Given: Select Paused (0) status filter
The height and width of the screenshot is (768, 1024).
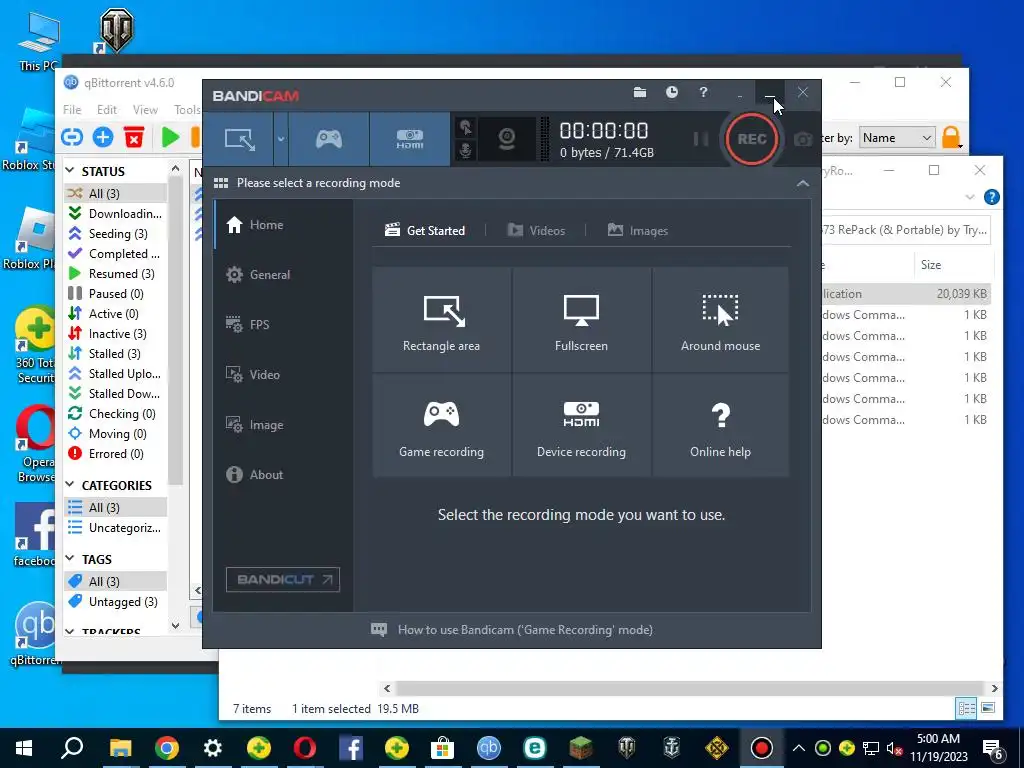Looking at the screenshot, I should 116,294.
